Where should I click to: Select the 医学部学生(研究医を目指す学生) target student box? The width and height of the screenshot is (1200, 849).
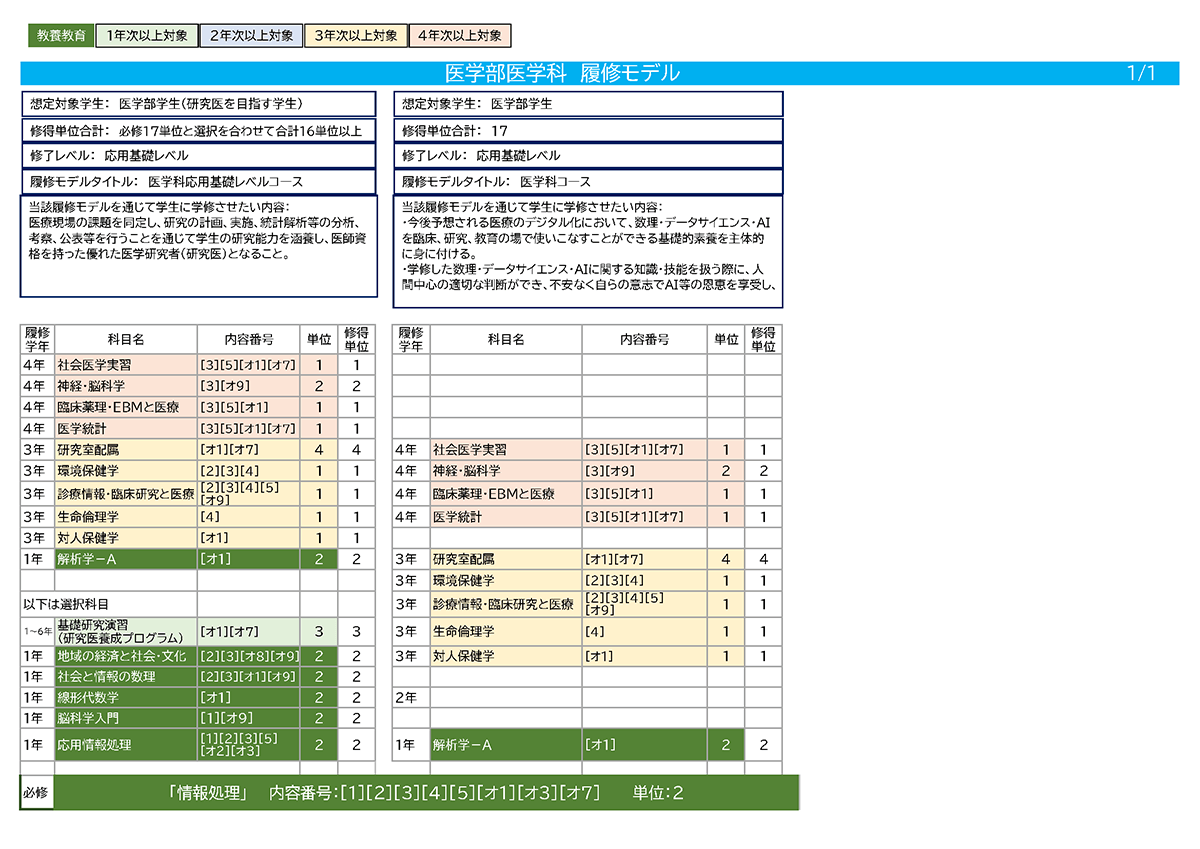point(199,104)
